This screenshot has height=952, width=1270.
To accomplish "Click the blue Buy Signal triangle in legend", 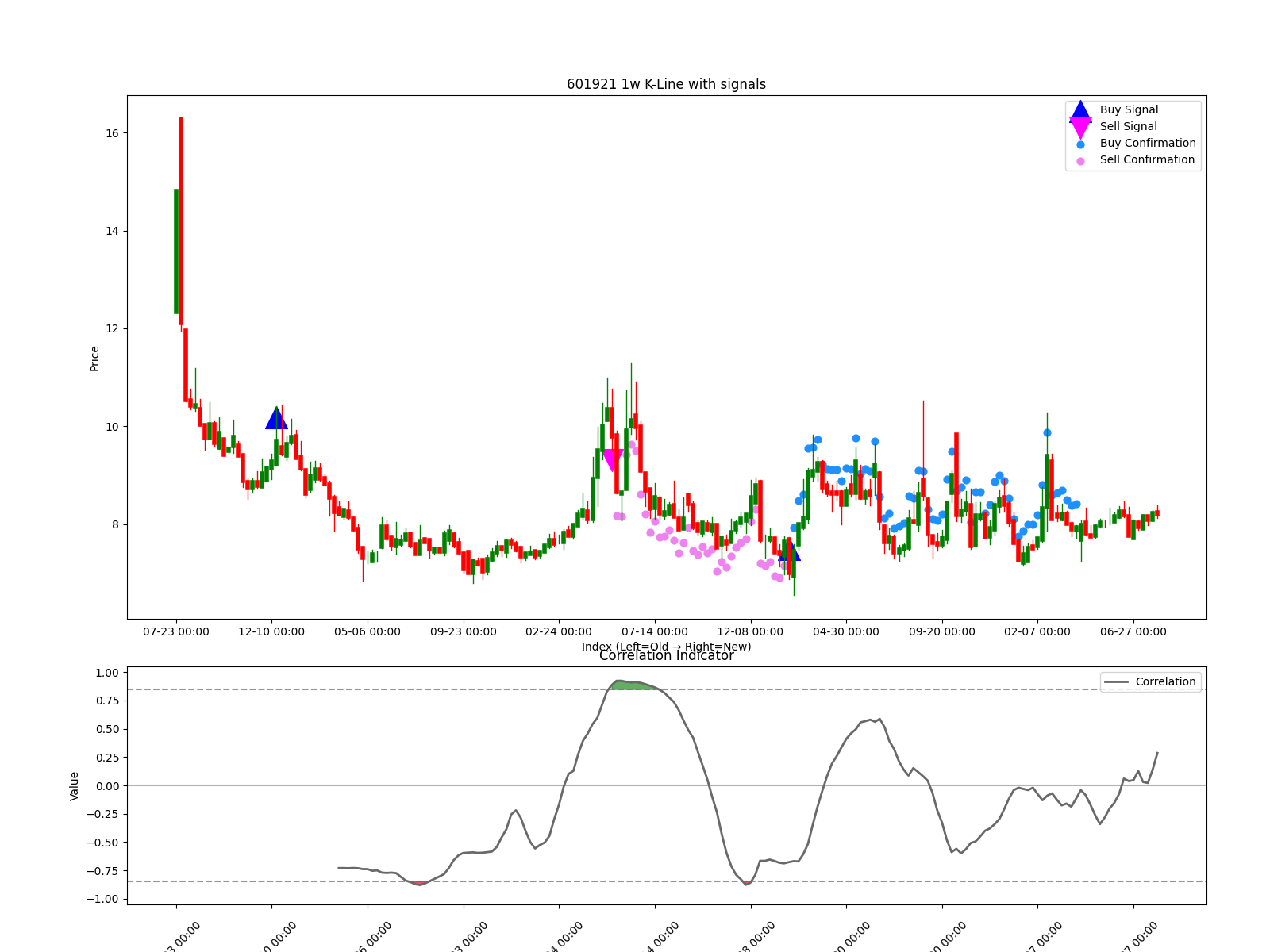I will click(1080, 110).
